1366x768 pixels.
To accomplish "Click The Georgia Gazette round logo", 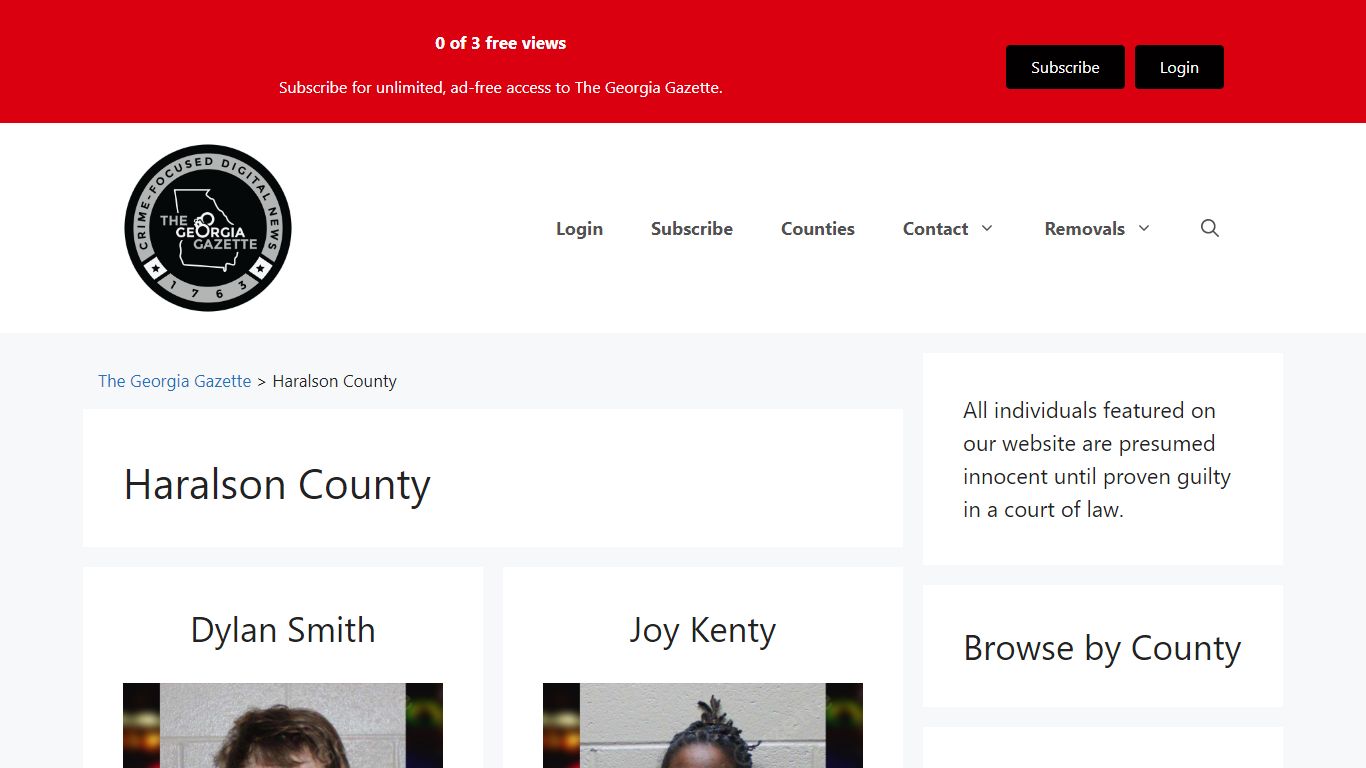I will pyautogui.click(x=208, y=228).
